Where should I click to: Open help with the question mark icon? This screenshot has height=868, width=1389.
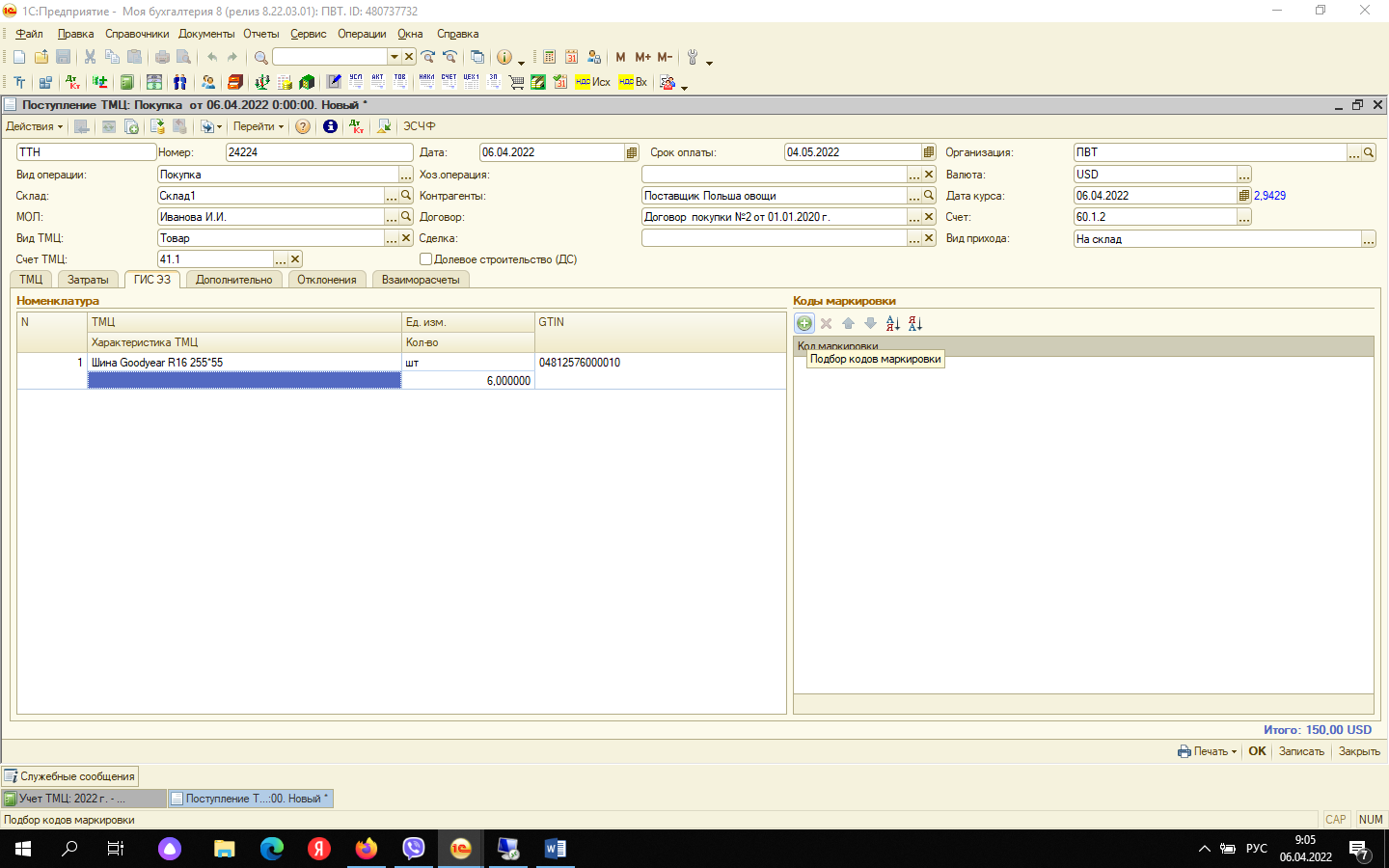[303, 126]
